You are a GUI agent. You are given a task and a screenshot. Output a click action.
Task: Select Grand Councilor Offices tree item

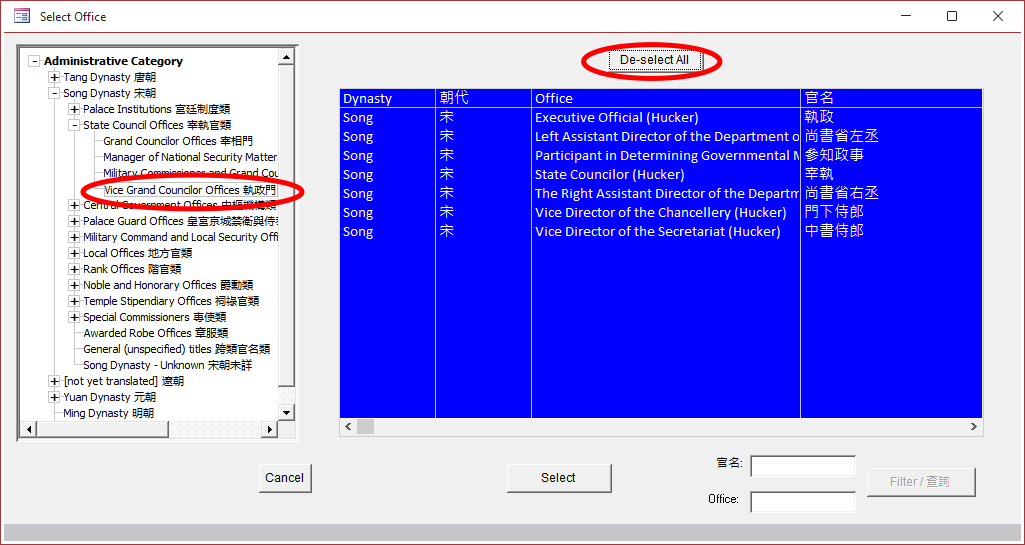177,141
